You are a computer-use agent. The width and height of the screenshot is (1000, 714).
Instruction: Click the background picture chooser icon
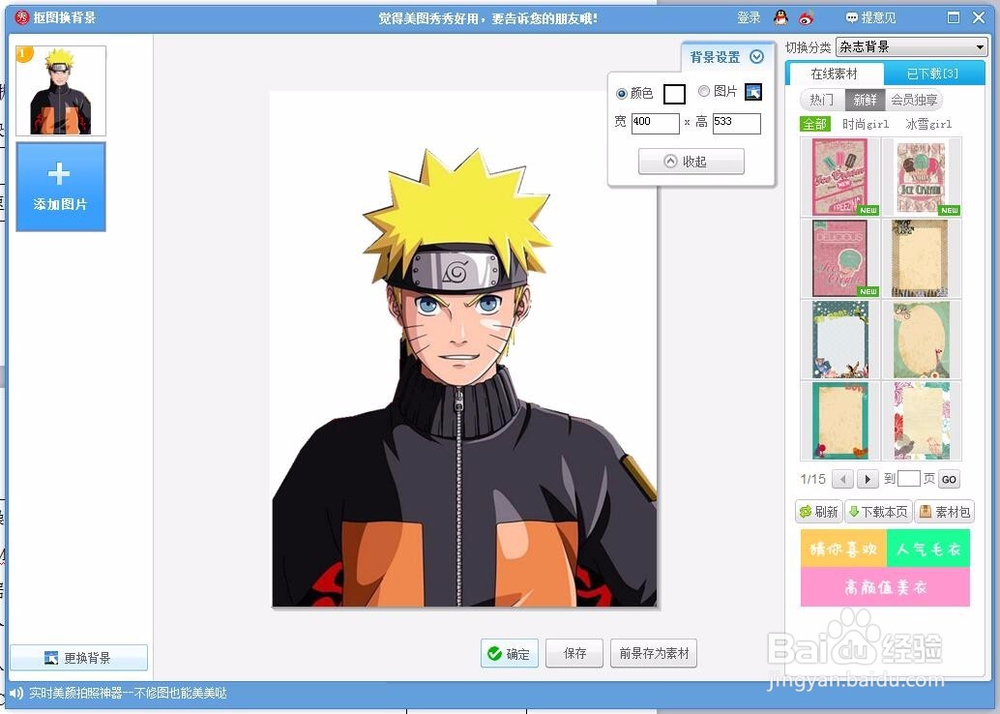(x=753, y=92)
